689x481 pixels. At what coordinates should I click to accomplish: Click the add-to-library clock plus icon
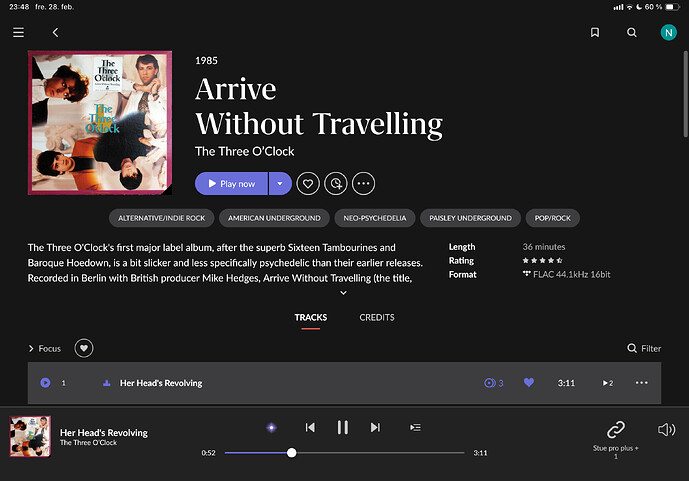[x=336, y=184]
